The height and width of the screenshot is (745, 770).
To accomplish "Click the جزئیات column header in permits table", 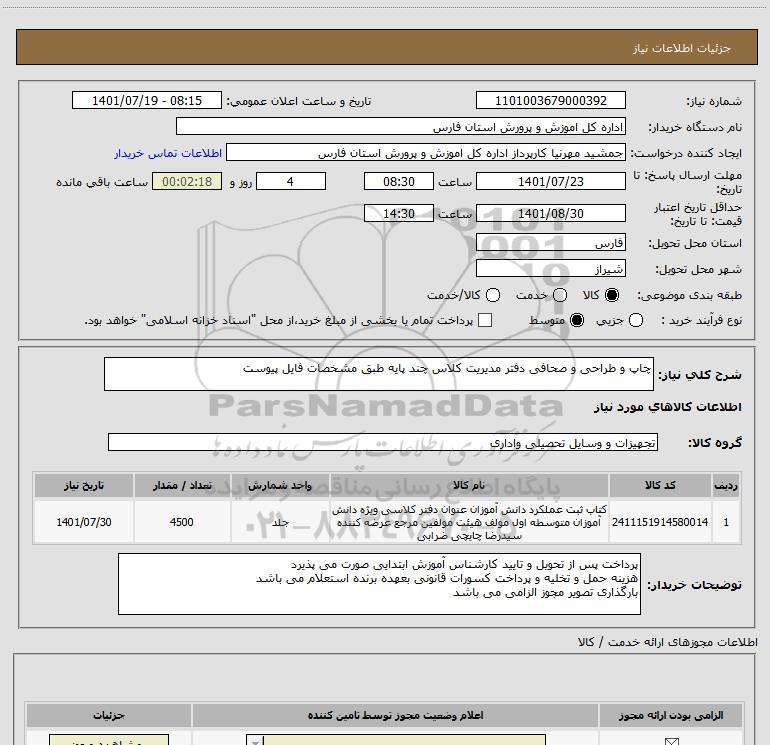I will [x=109, y=715].
